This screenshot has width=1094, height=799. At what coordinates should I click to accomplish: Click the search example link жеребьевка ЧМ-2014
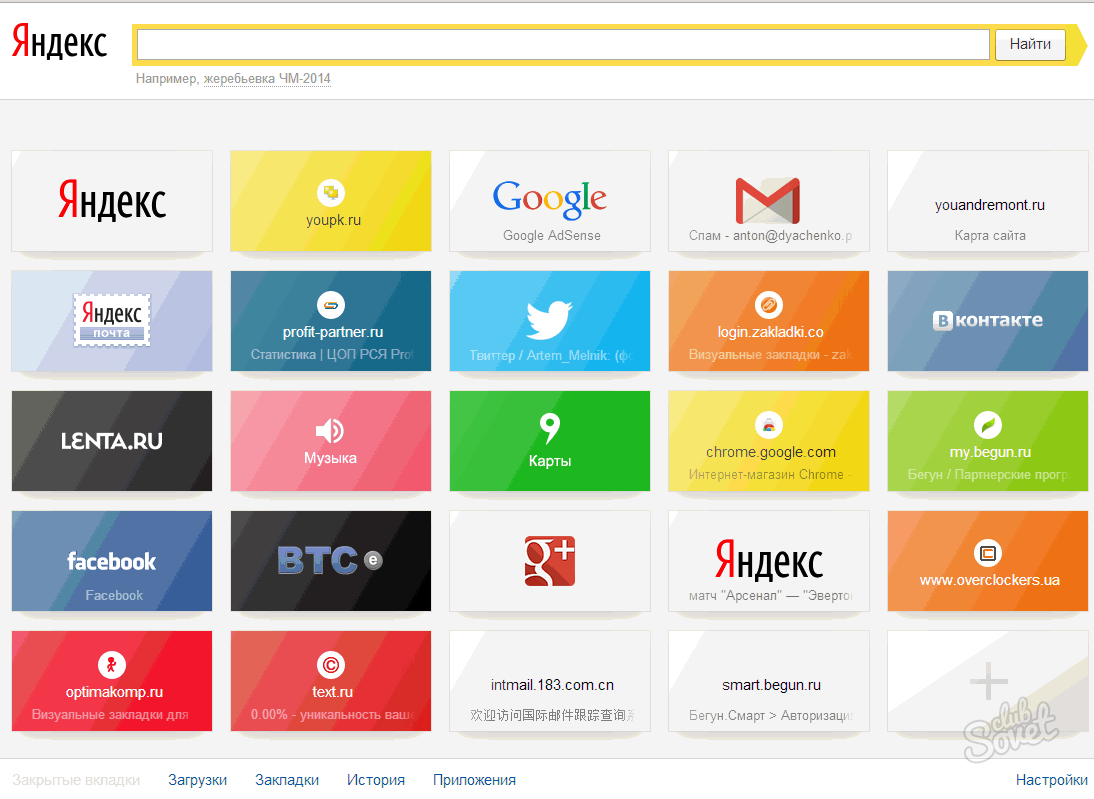point(267,79)
